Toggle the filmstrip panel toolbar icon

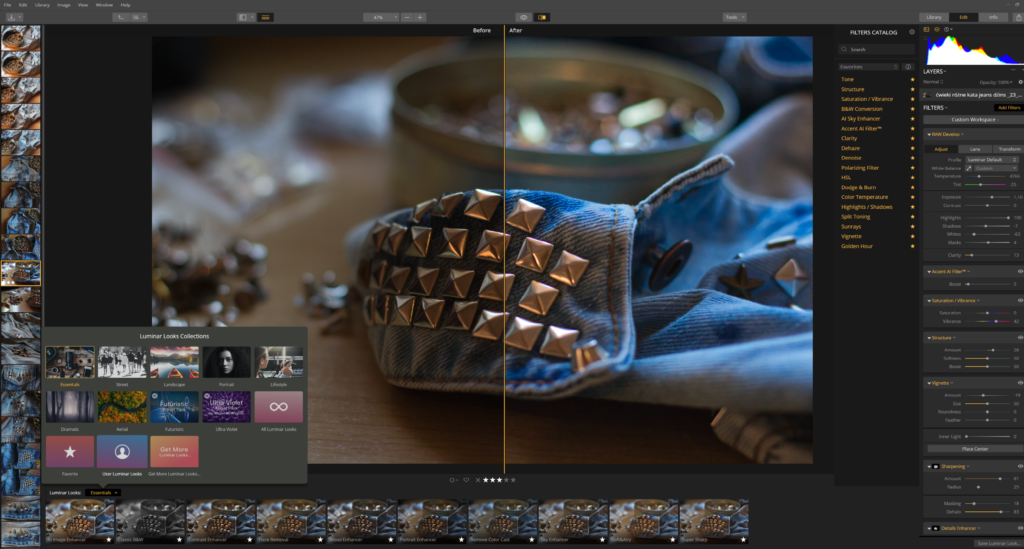tap(265, 18)
